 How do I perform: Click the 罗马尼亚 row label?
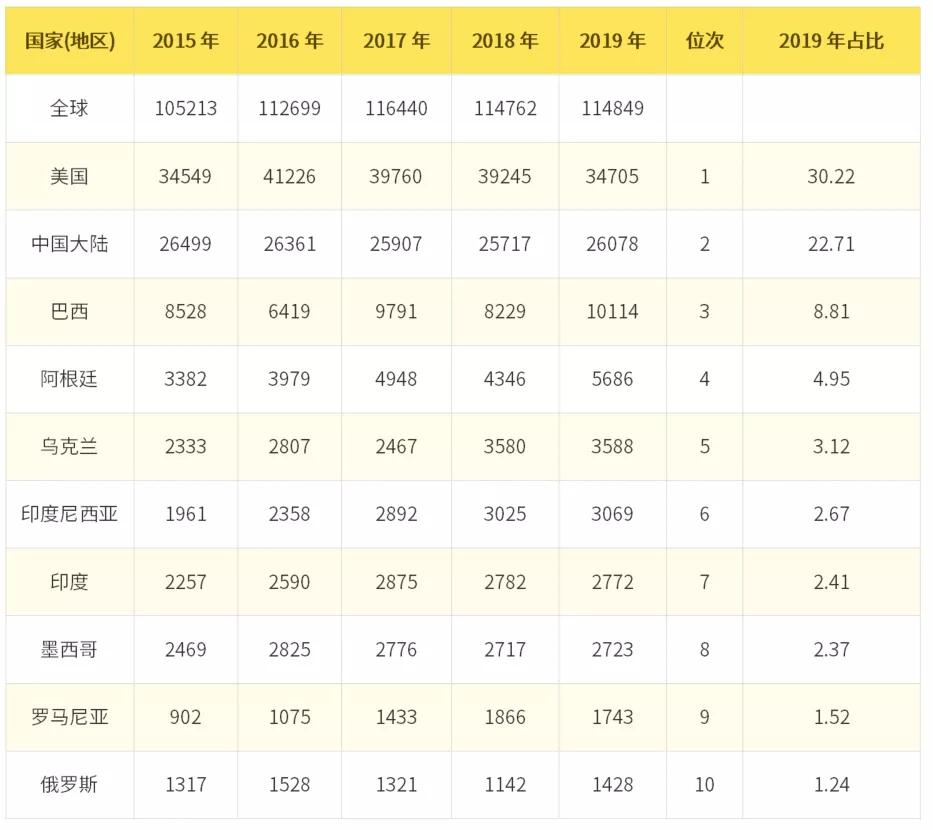(x=69, y=717)
